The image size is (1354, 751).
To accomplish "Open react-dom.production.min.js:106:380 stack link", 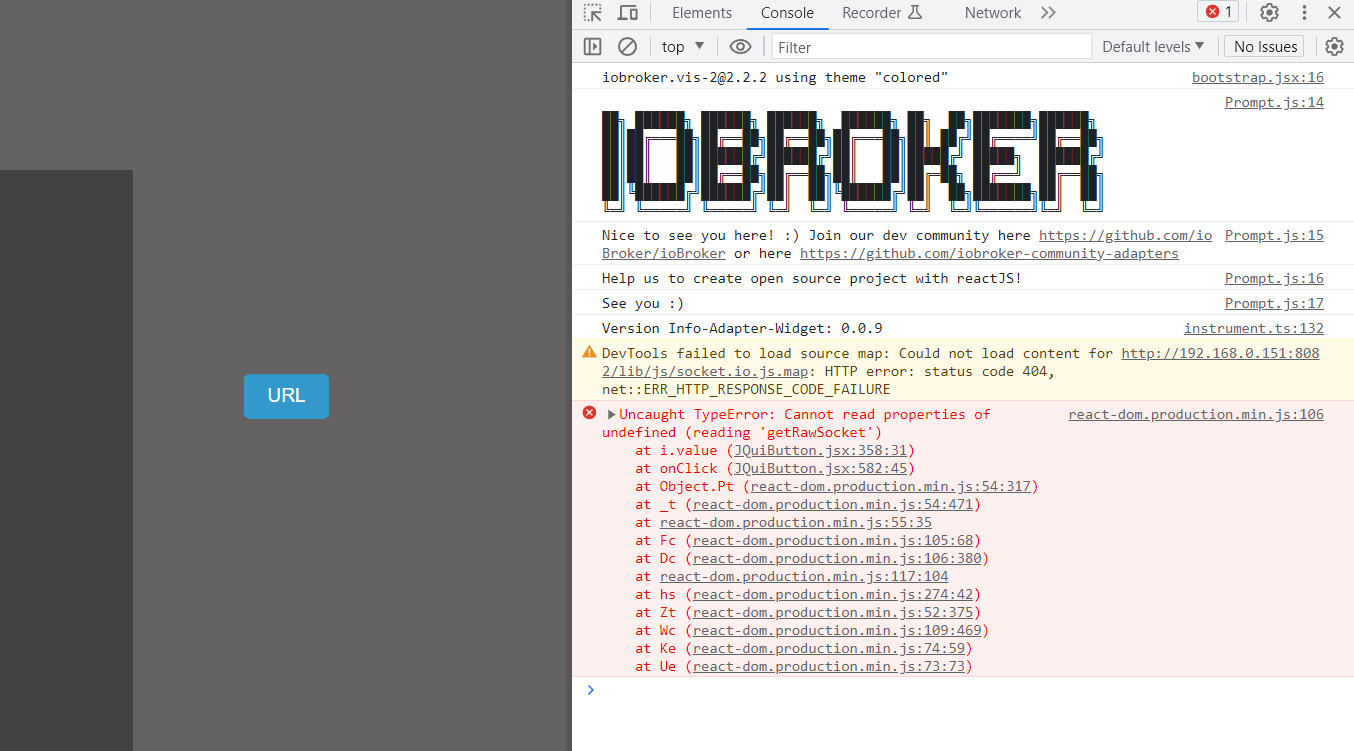I will (837, 558).
